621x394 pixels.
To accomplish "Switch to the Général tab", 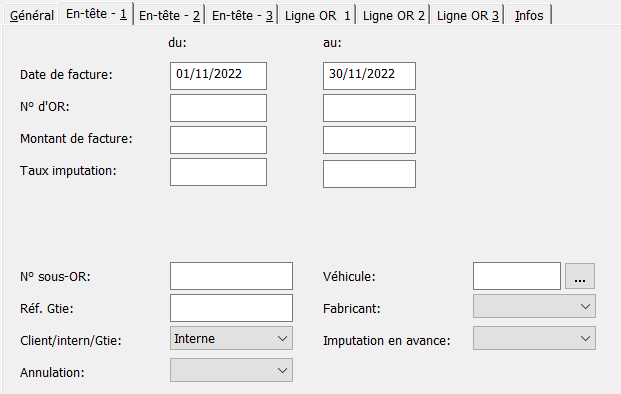I will (x=31, y=15).
